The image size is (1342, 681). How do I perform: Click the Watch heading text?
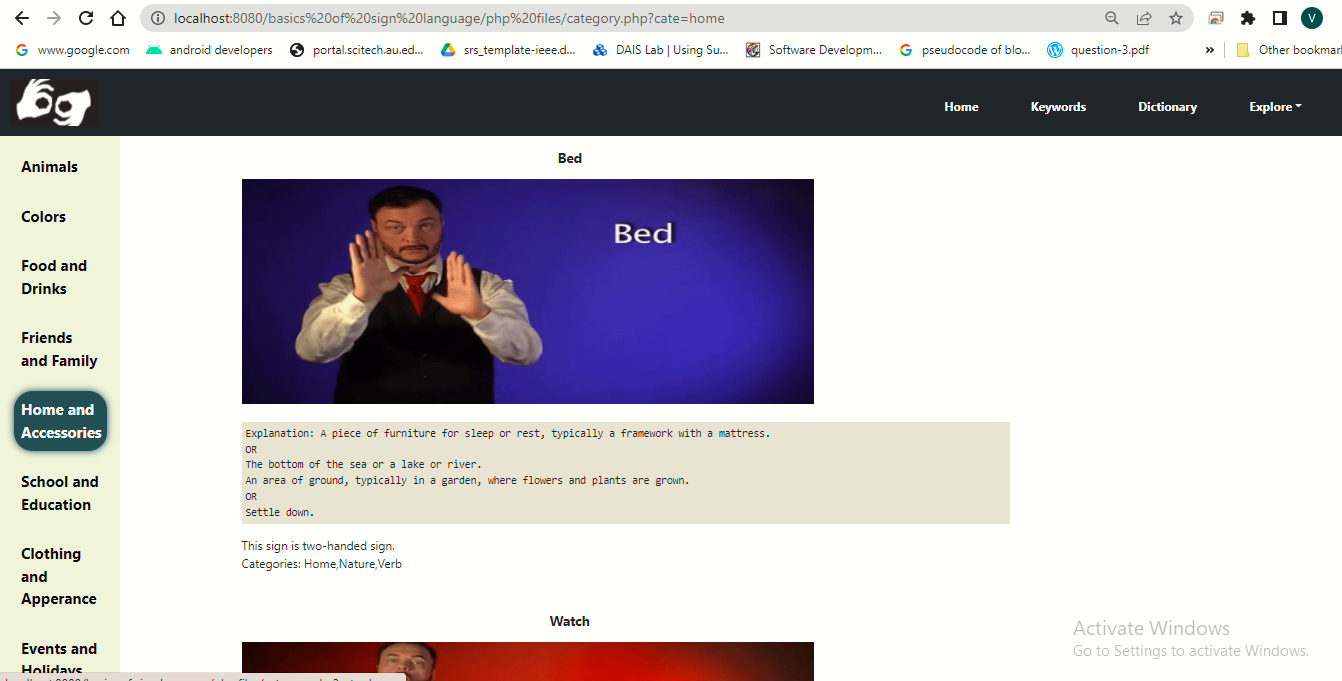(x=570, y=621)
